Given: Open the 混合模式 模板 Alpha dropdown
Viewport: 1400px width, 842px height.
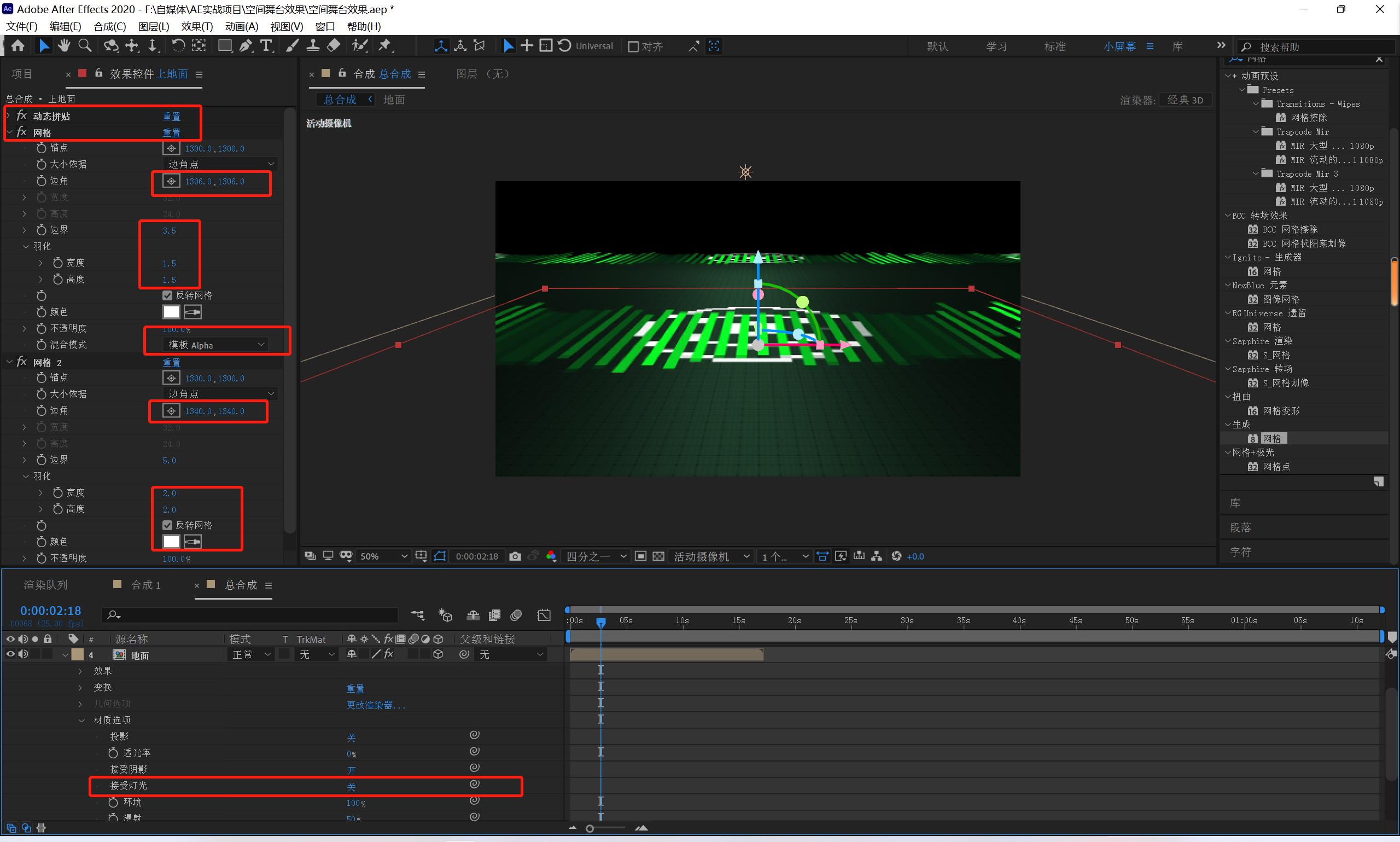Looking at the screenshot, I should 216,345.
